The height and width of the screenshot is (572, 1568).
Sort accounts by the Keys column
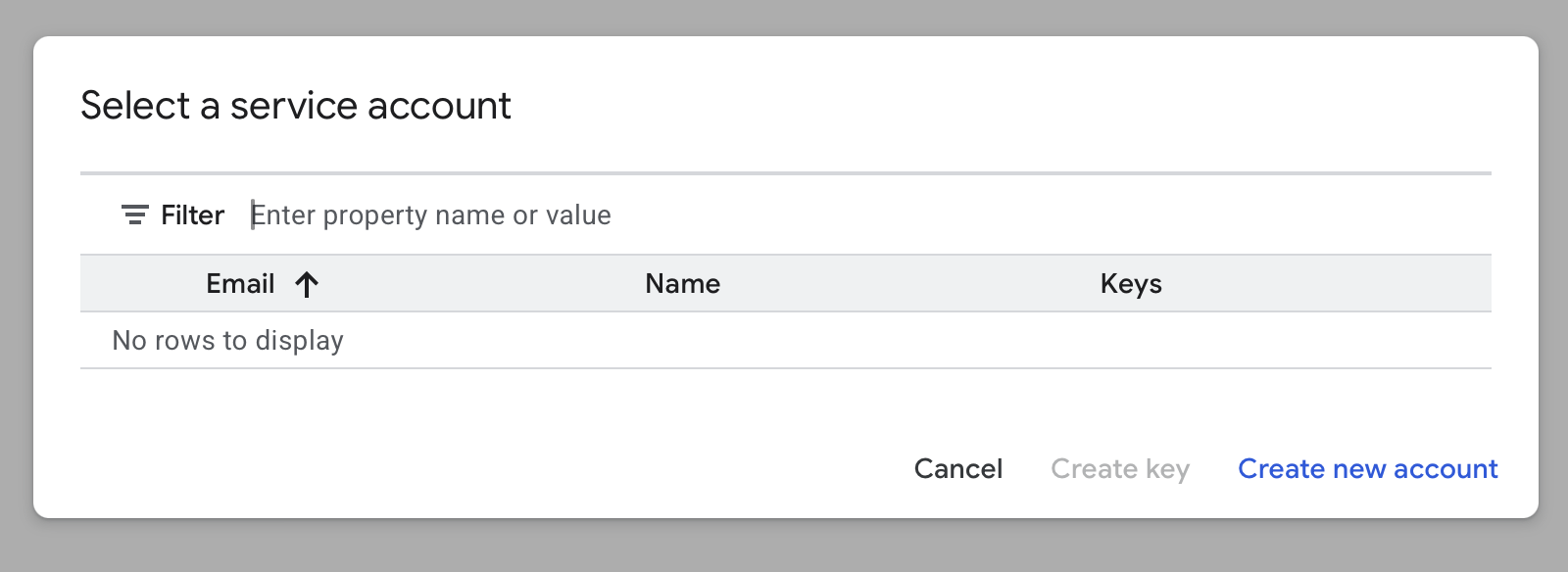tap(1131, 284)
